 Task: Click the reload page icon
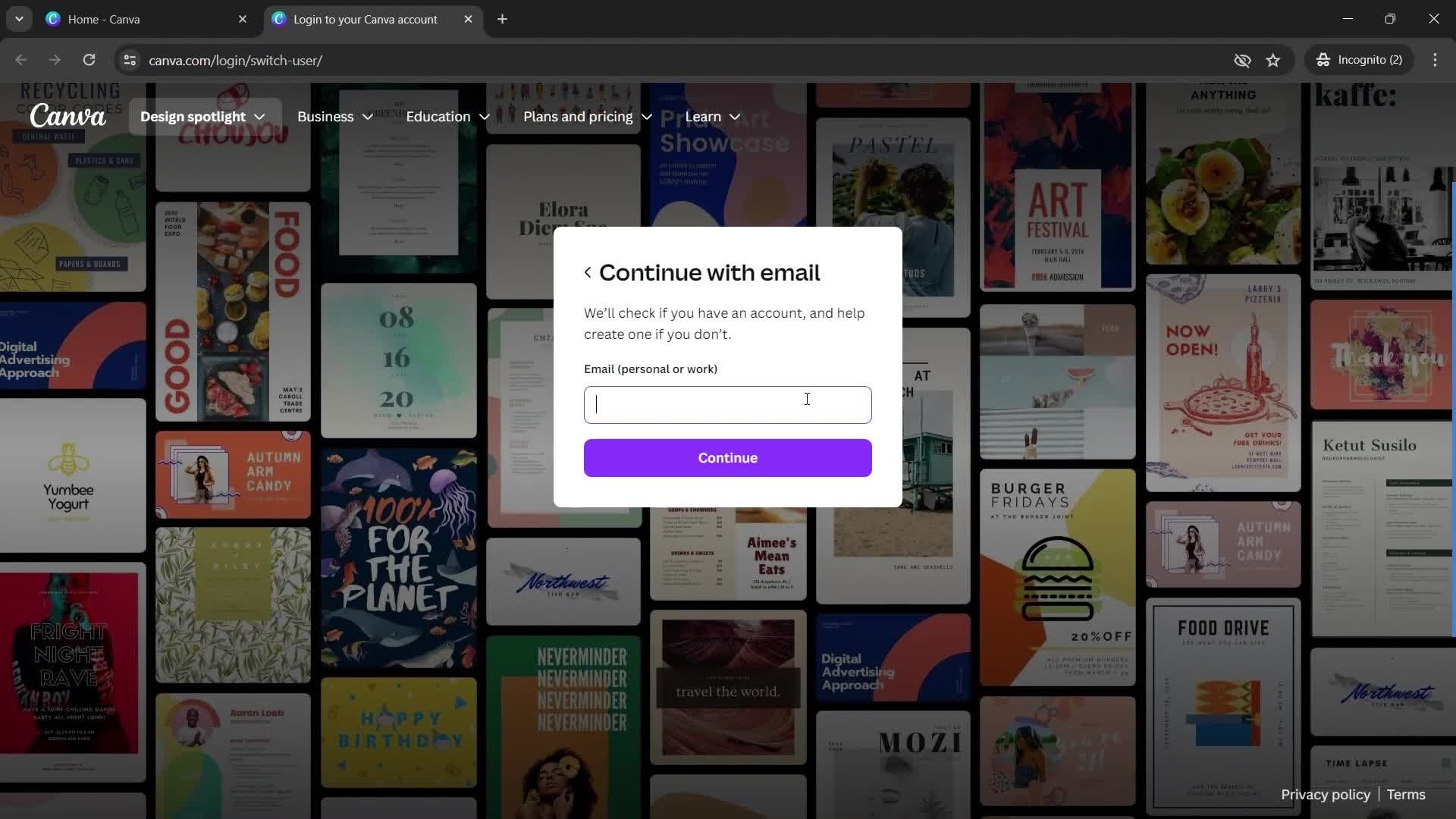tap(89, 60)
